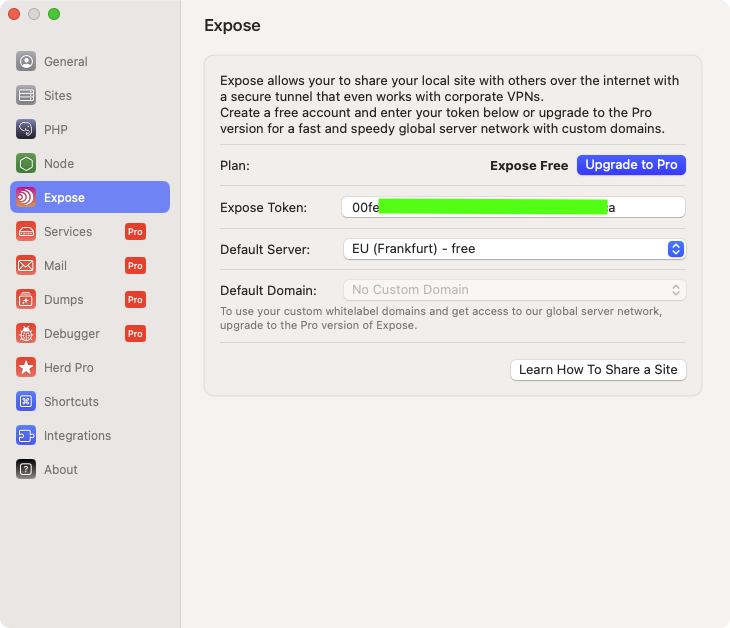Screen dimensions: 730x628
Task: Click the Herd Pro star icon
Action: (x=26, y=367)
